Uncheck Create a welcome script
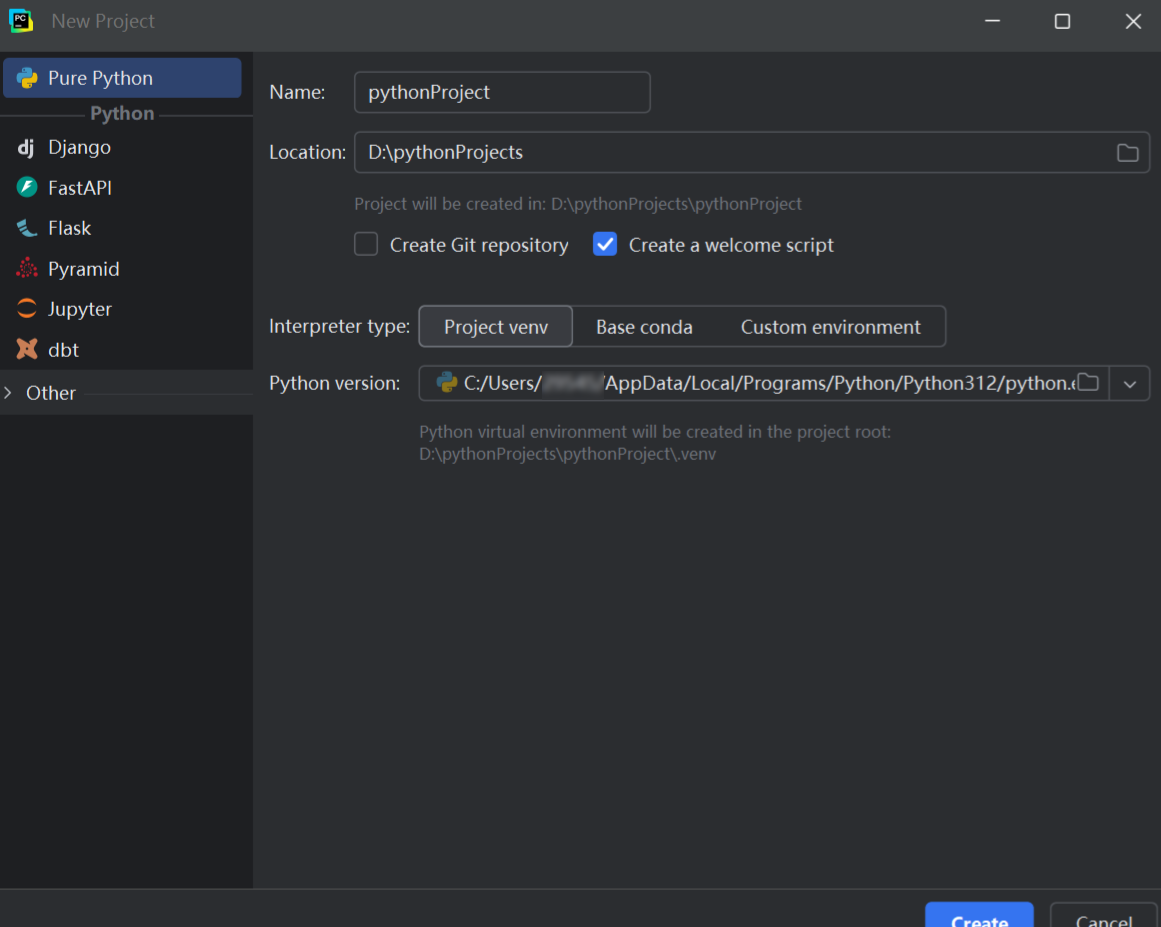 pyautogui.click(x=605, y=245)
